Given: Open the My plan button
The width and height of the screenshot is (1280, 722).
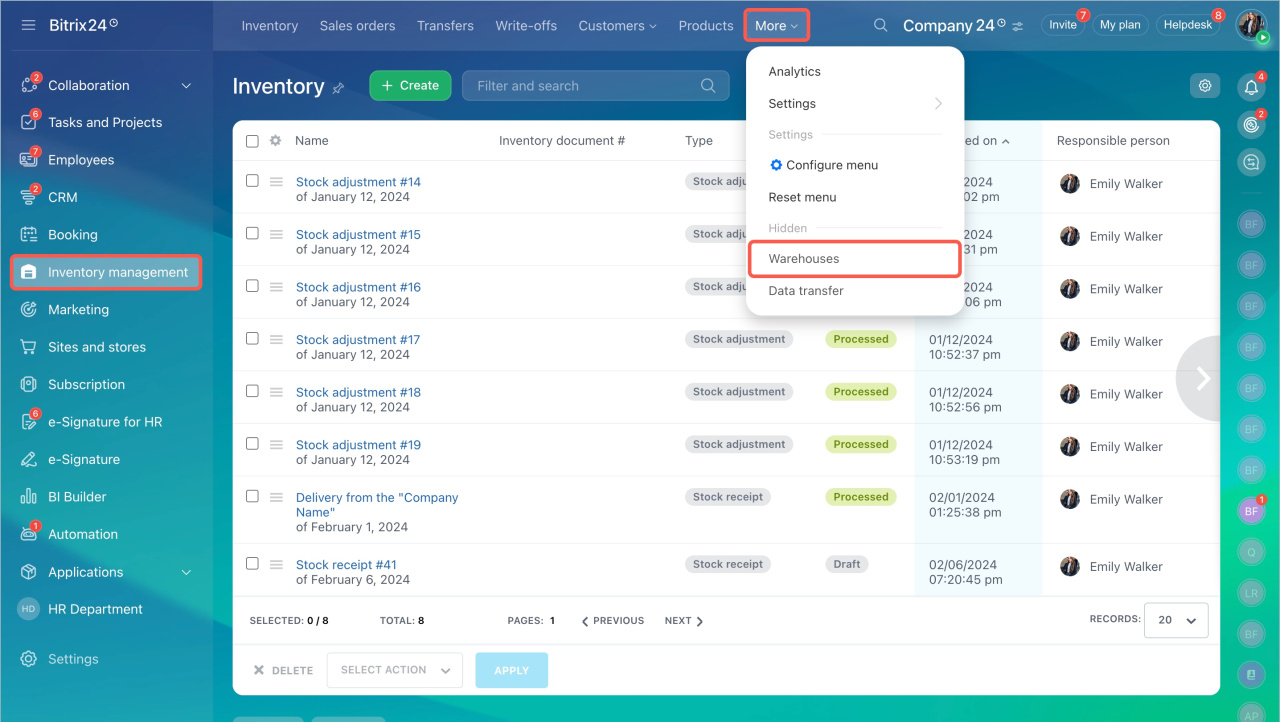Looking at the screenshot, I should (x=1120, y=25).
